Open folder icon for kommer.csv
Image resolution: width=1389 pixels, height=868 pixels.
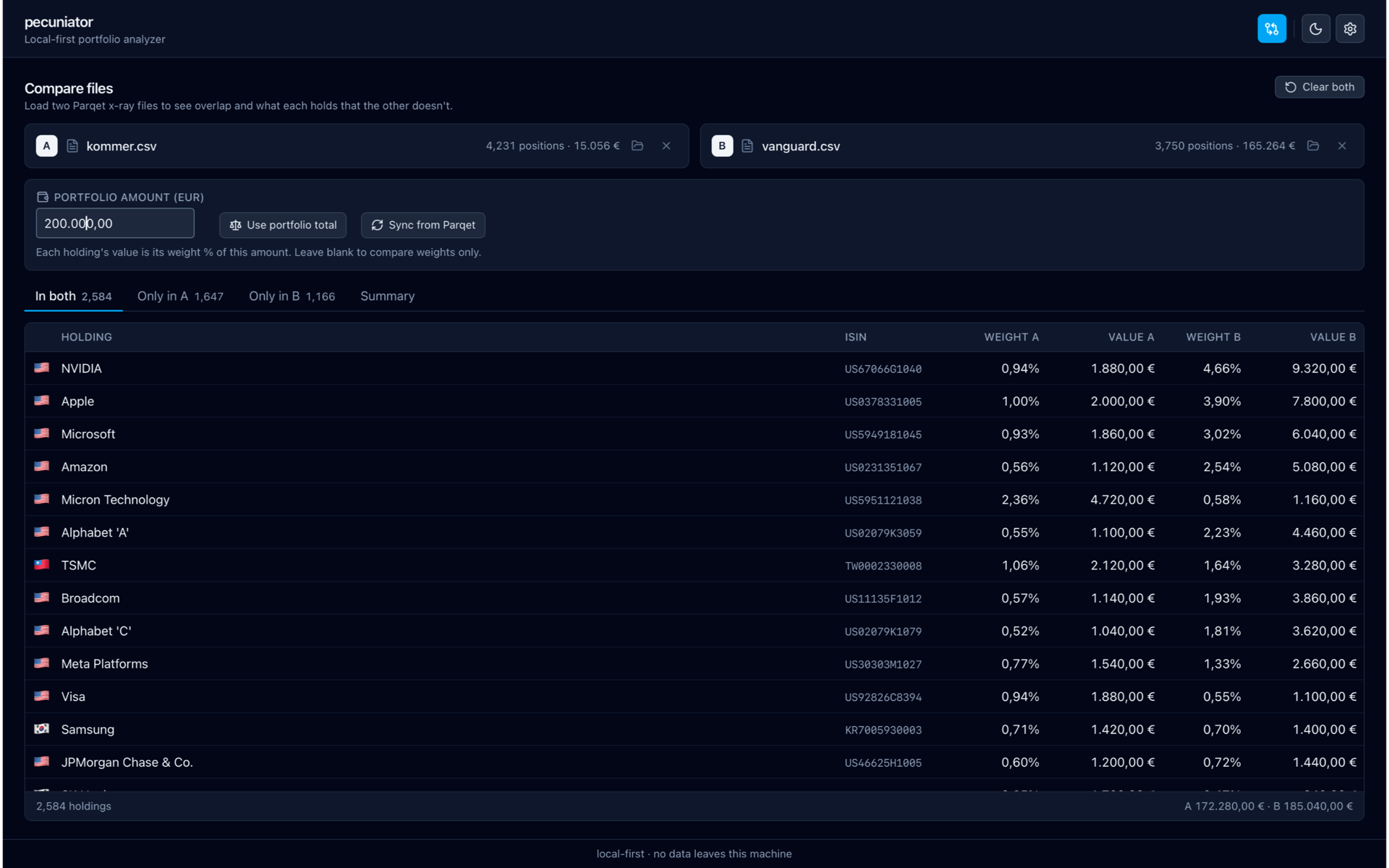coord(637,145)
